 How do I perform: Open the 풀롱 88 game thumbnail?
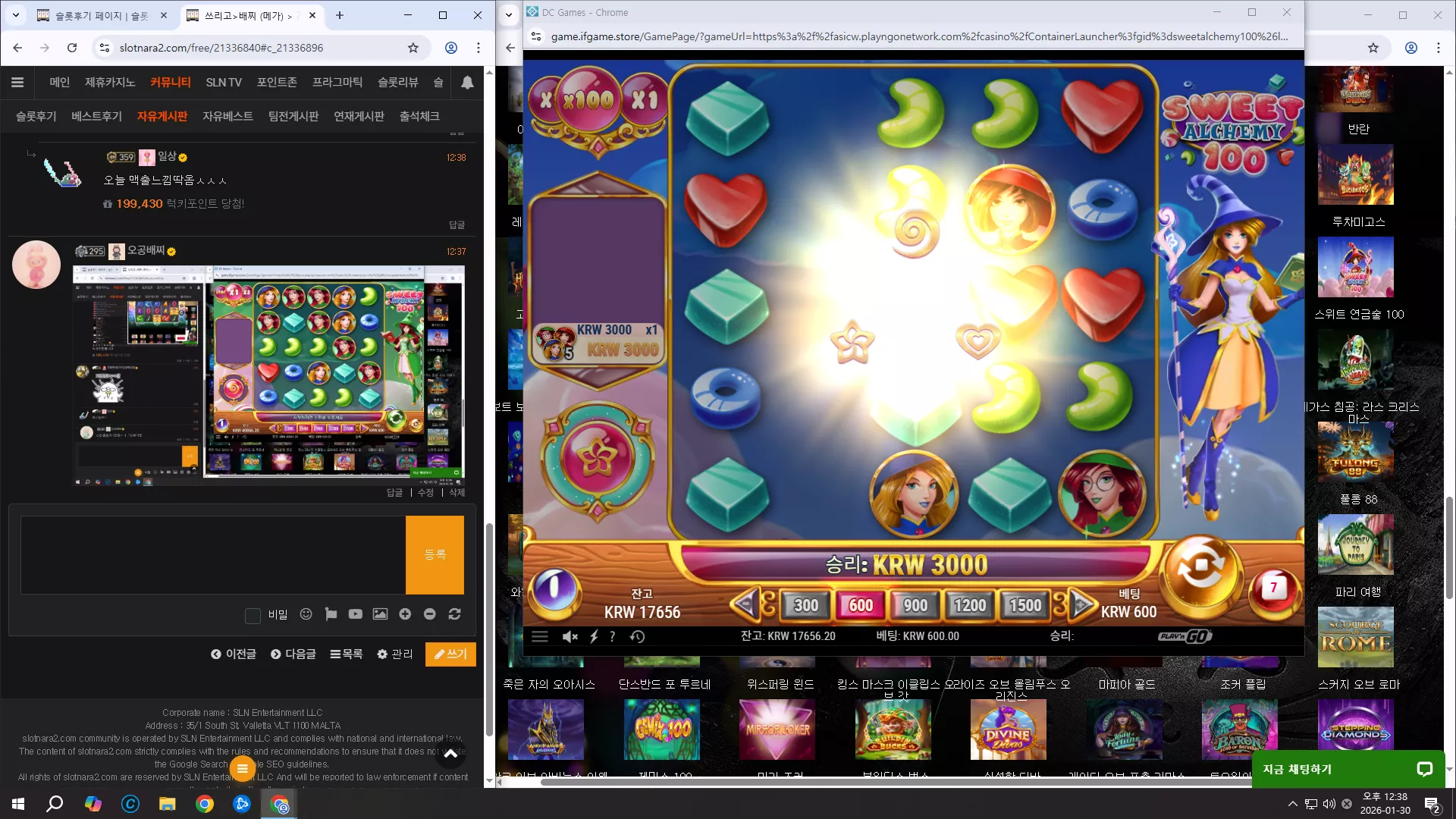click(1356, 453)
